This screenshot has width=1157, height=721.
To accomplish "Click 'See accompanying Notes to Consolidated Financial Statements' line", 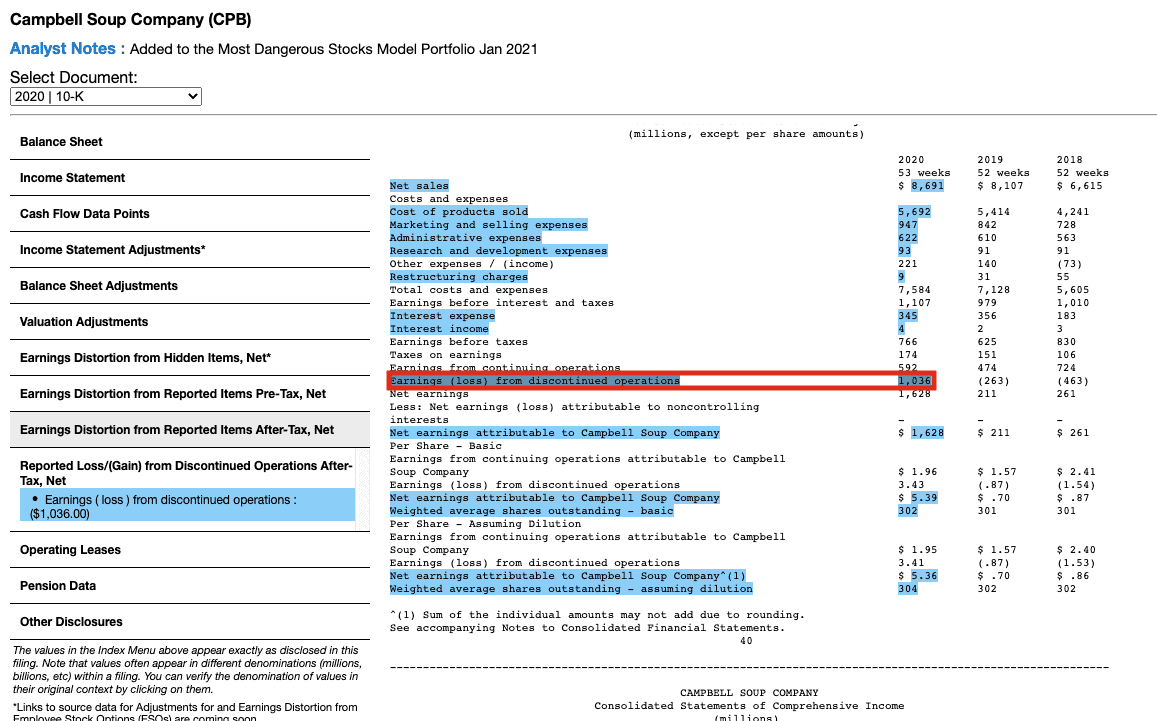I will pos(587,628).
